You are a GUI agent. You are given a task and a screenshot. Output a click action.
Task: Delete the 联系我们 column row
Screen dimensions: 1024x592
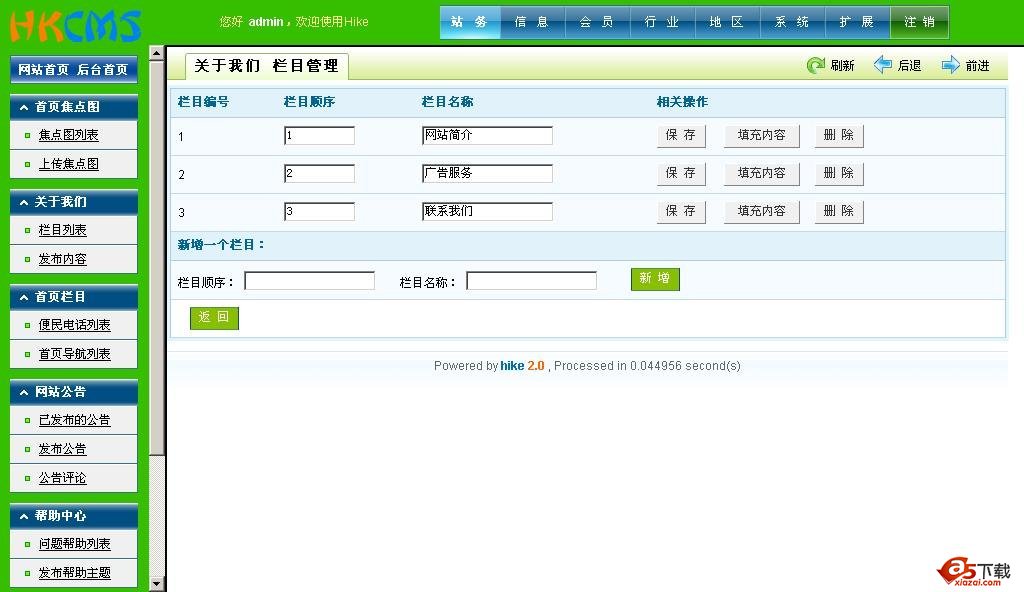[x=838, y=212]
